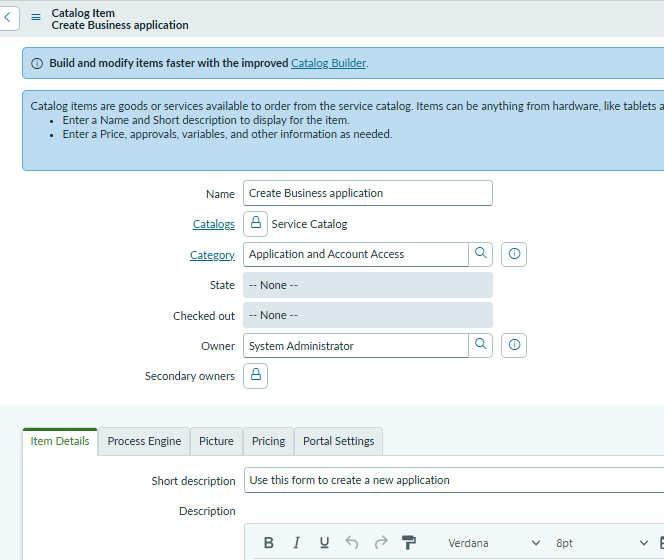
Task: Open the 8pt font size dropdown
Action: 602,543
